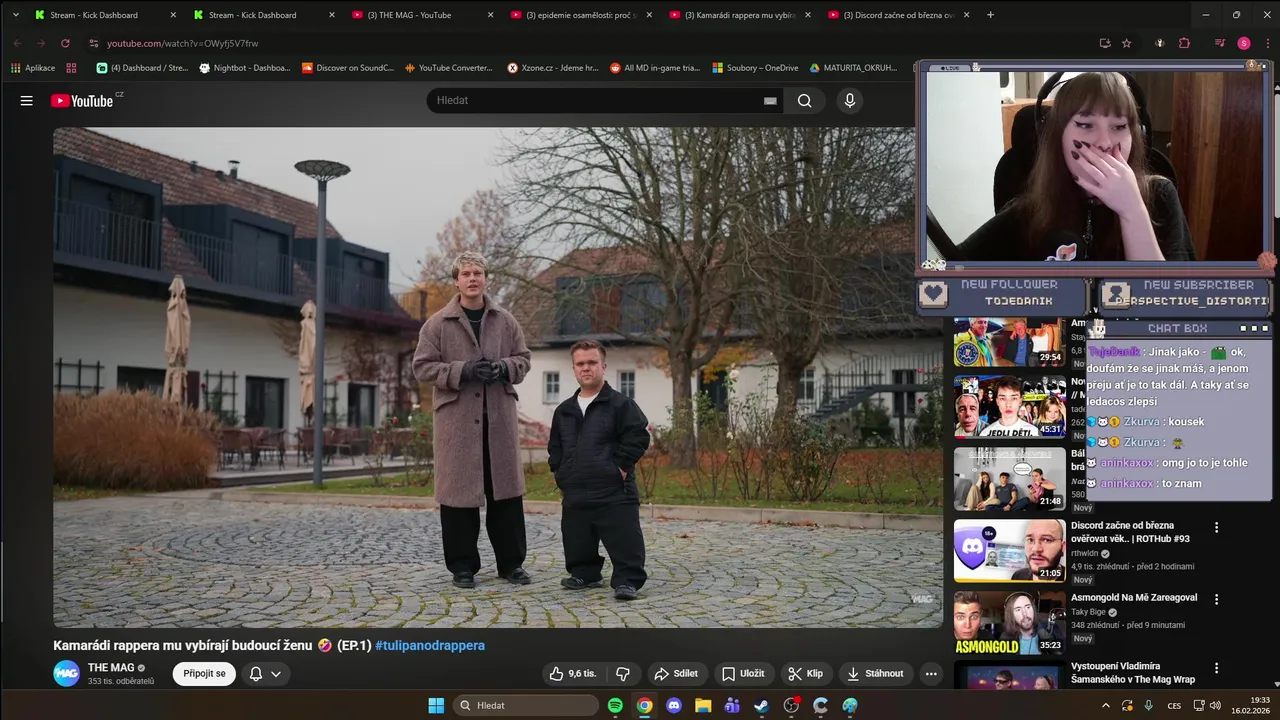The height and width of the screenshot is (720, 1280).
Task: Open THE MAG channel name link
Action: (111, 667)
